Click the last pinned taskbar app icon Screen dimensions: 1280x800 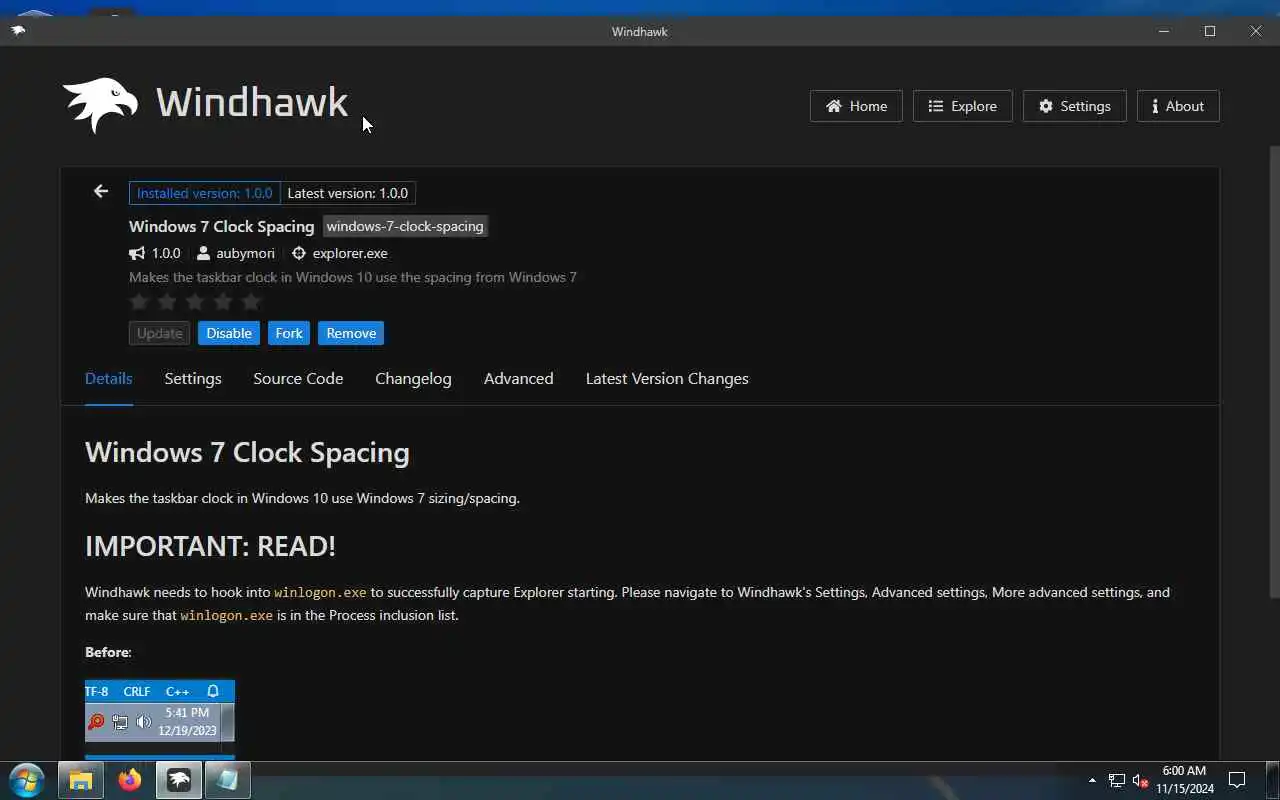227,780
